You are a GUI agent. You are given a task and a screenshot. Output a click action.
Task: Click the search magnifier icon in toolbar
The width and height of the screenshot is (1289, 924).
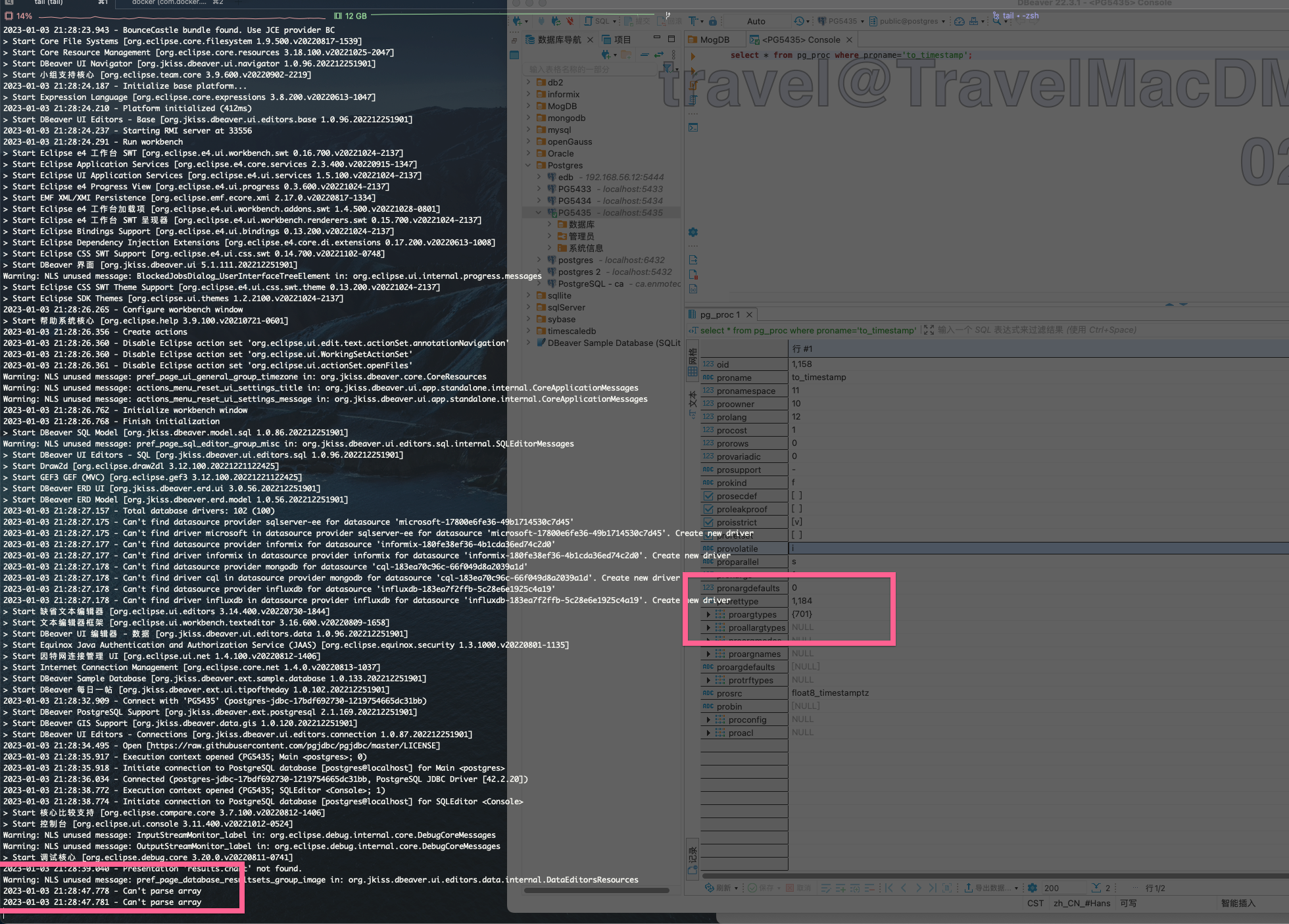pos(997,21)
